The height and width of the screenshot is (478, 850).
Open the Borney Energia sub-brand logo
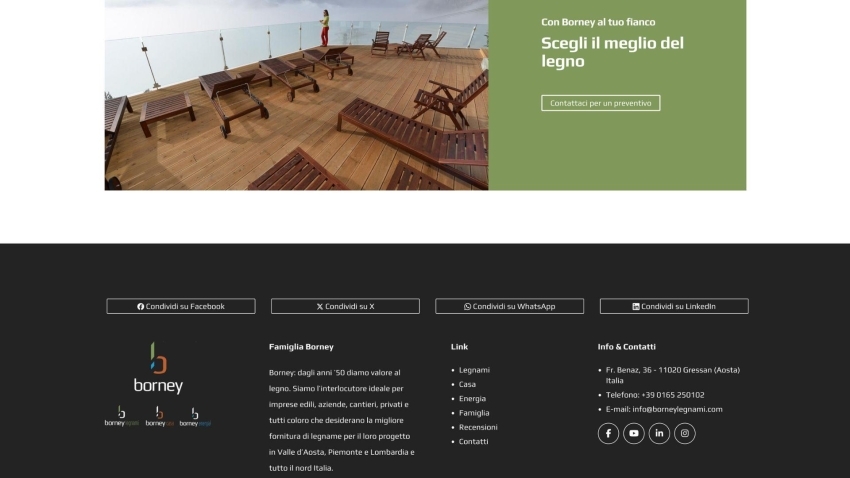[x=195, y=417]
